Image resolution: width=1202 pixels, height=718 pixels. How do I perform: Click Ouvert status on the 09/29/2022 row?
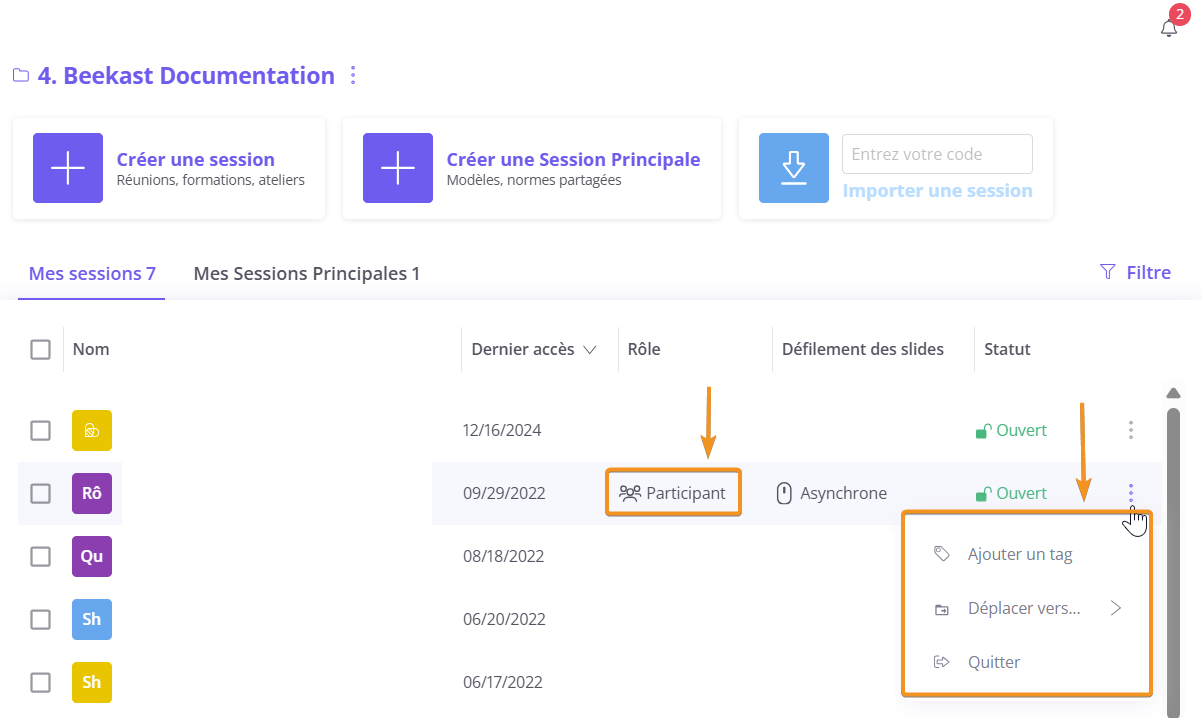[x=1021, y=493]
